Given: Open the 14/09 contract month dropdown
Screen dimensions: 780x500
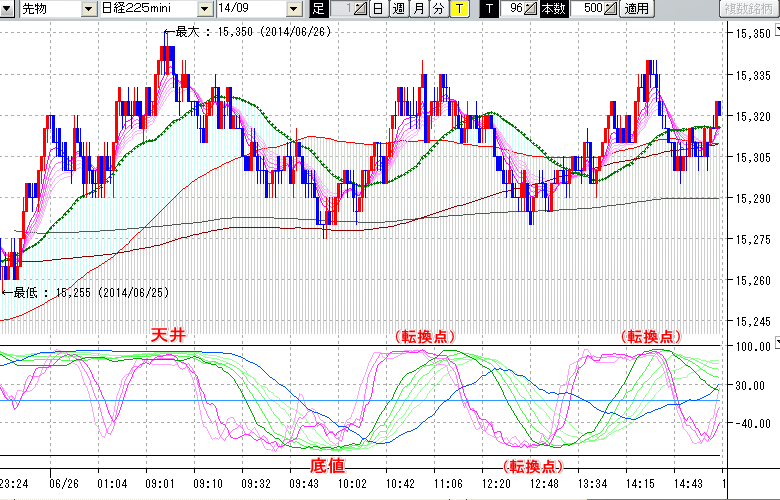Looking at the screenshot, I should (x=292, y=9).
